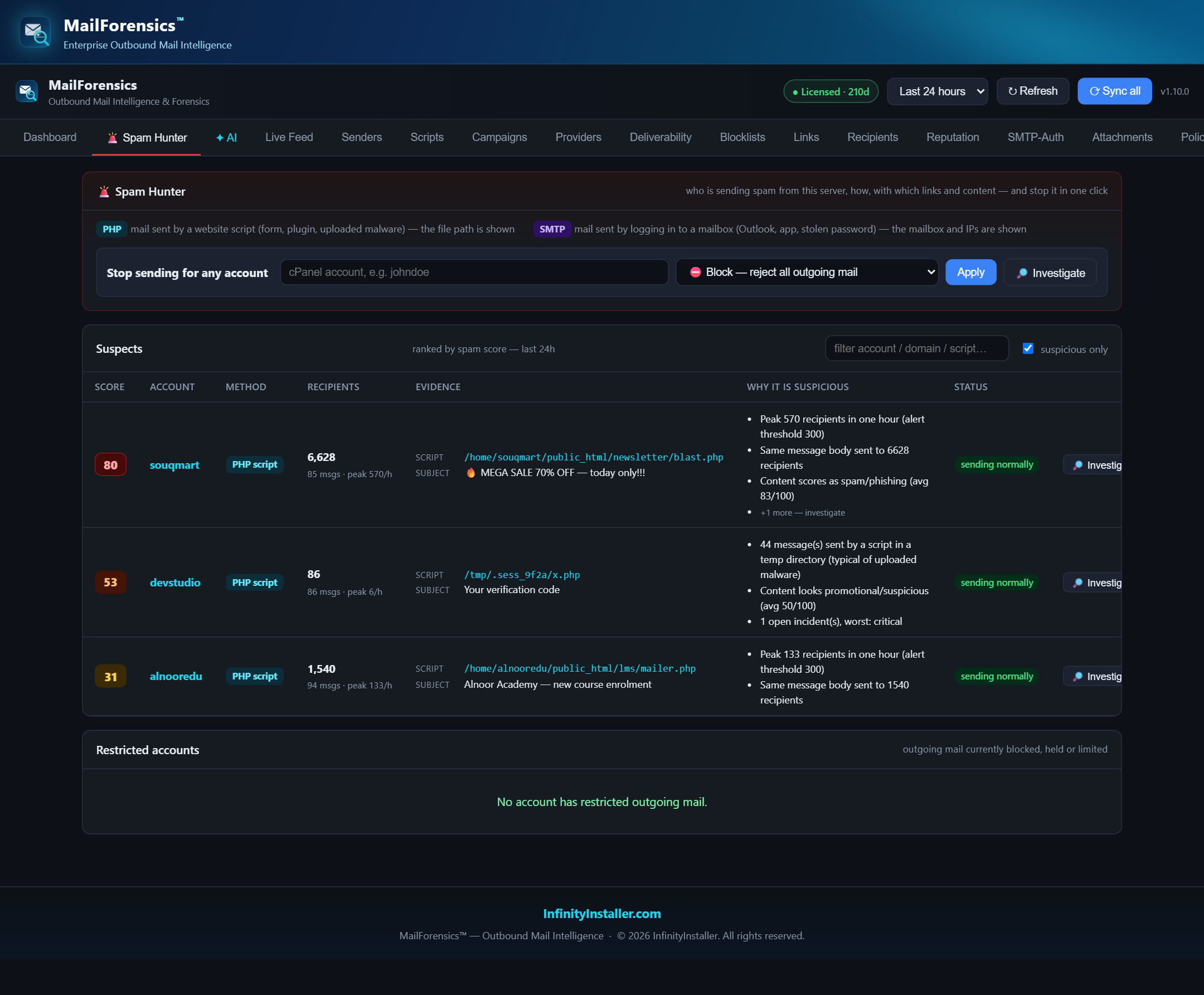Click the Apply button
The width and height of the screenshot is (1204, 995).
pyautogui.click(x=970, y=272)
